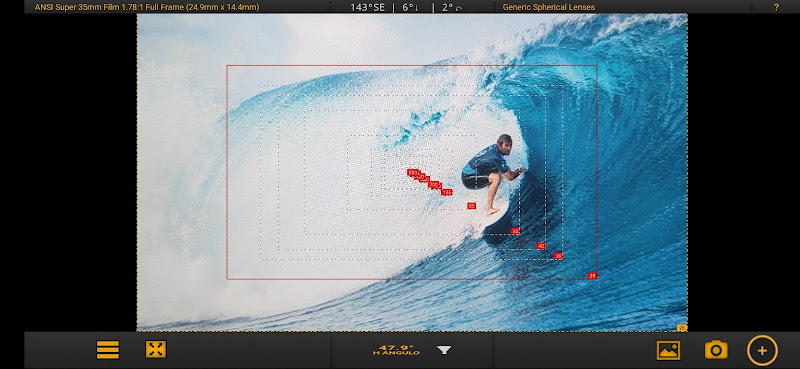Change the ANSI Super 35mm Film format

147,7
